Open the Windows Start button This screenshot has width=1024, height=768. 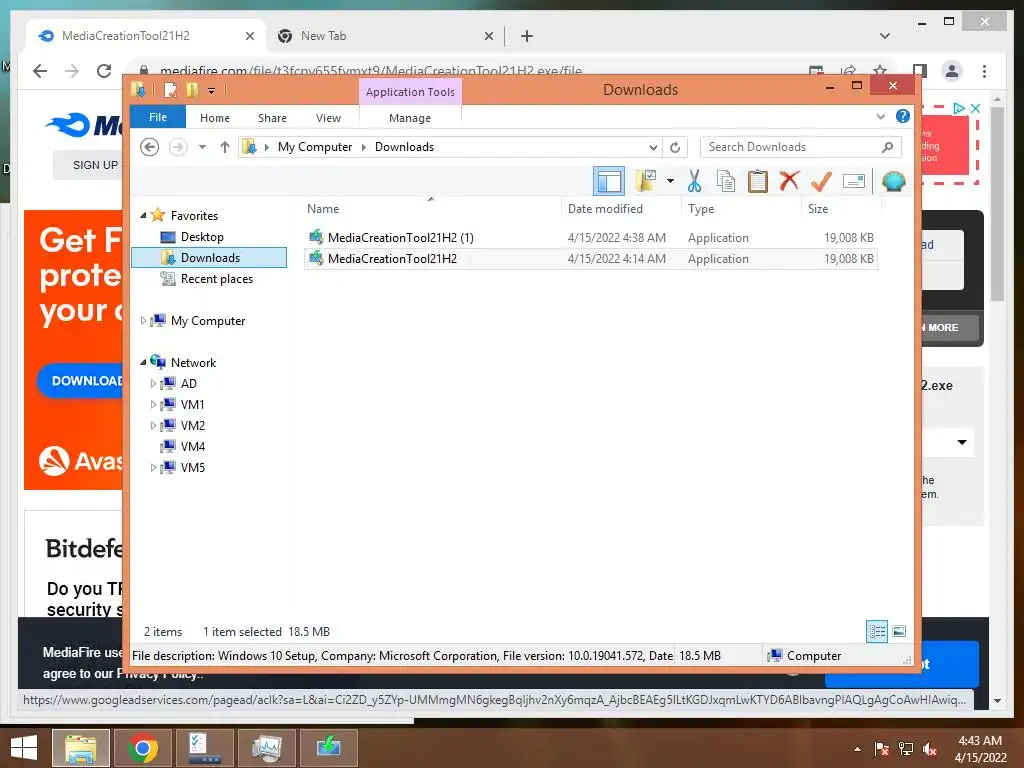coord(24,747)
